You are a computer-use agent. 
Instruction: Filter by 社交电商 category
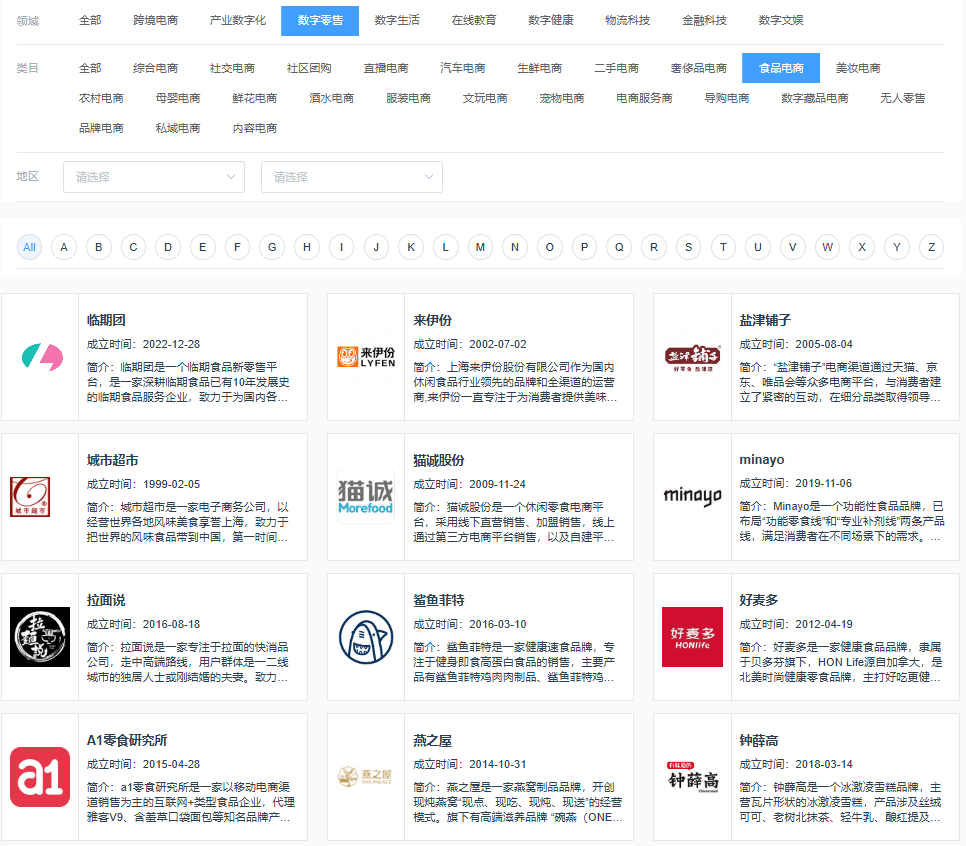point(232,68)
